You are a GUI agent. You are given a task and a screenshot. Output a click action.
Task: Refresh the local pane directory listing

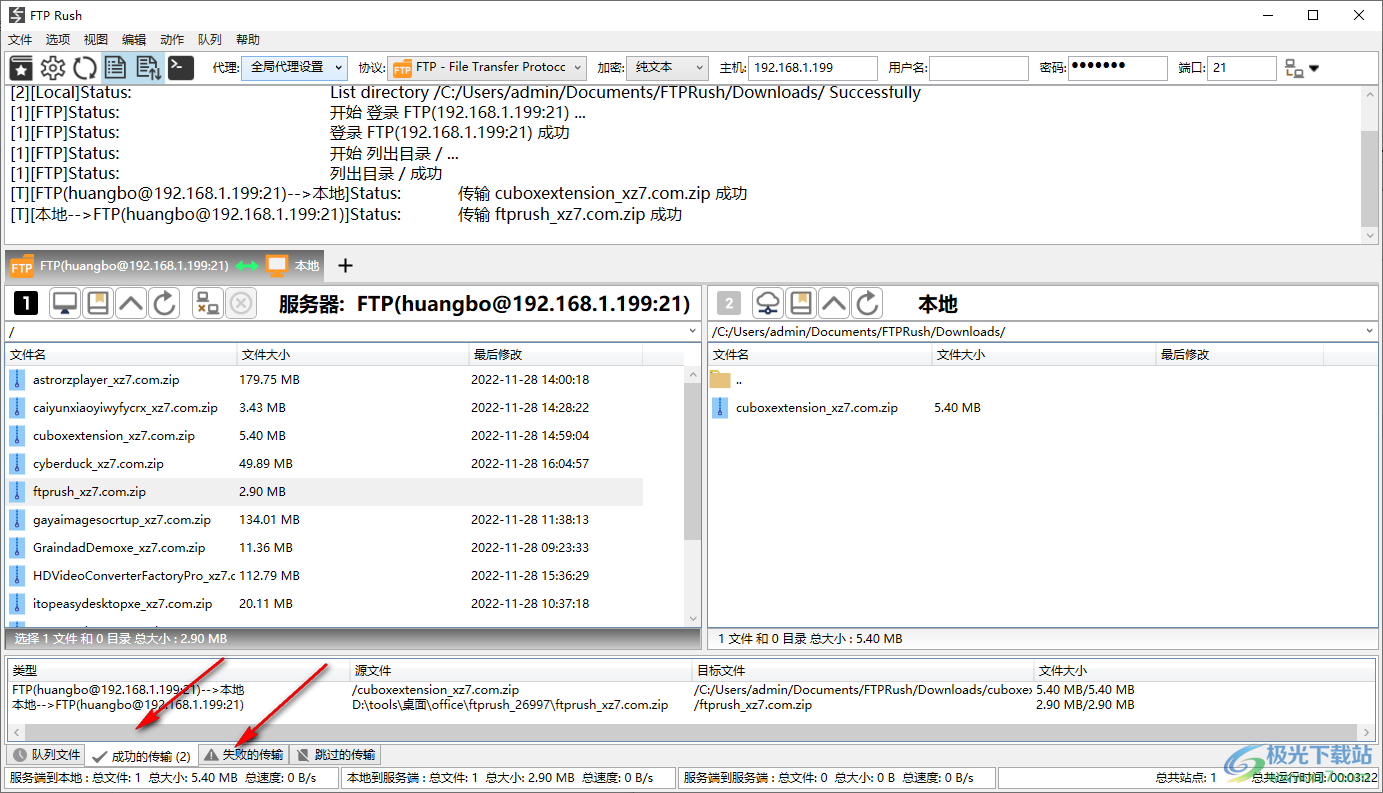[x=867, y=304]
